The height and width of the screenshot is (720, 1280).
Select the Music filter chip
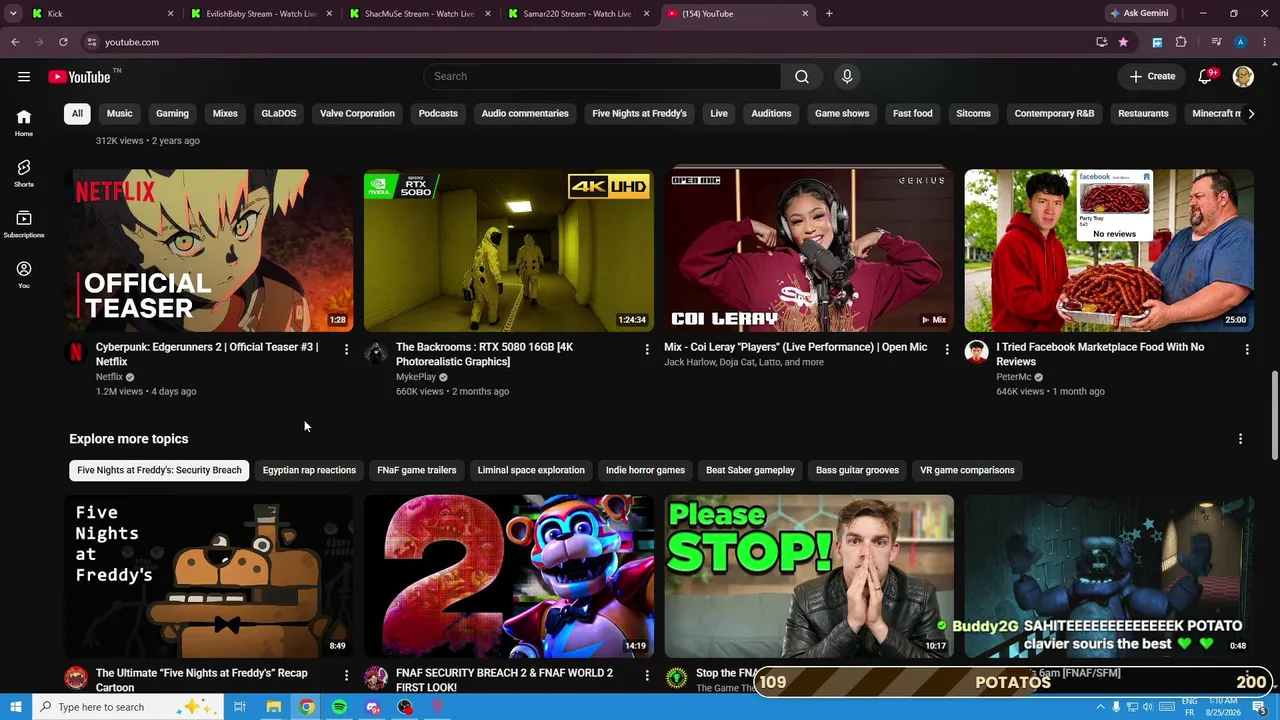click(120, 114)
